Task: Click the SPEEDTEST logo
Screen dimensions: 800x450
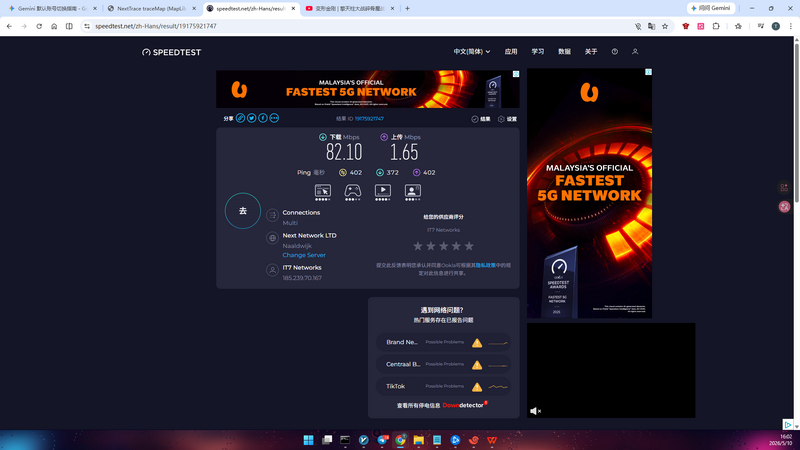Action: 171,52
